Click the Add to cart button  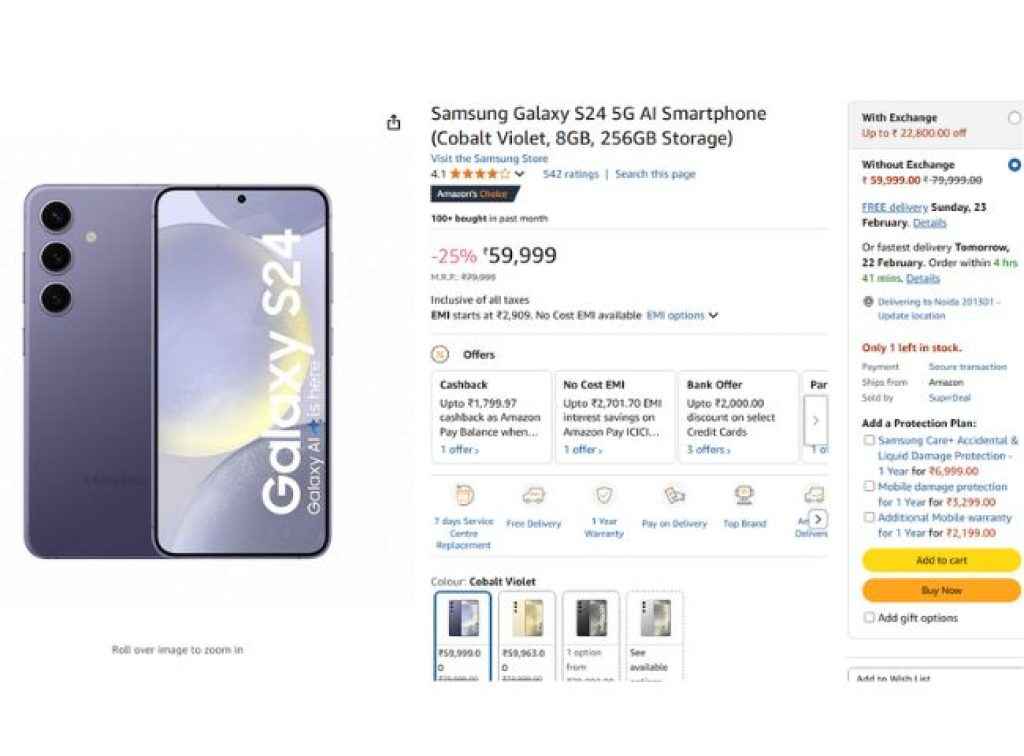point(939,560)
